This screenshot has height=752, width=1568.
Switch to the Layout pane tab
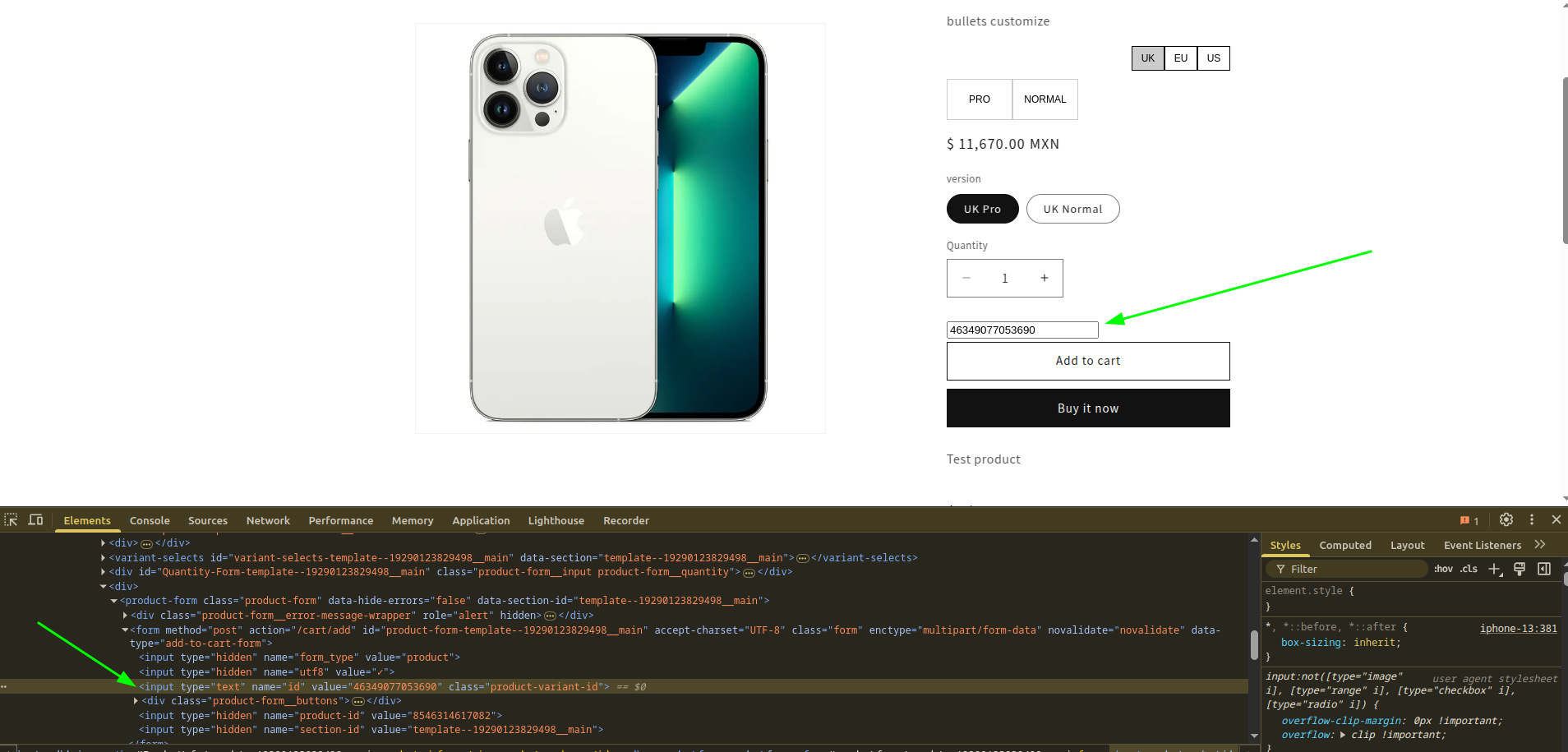pyautogui.click(x=1408, y=545)
